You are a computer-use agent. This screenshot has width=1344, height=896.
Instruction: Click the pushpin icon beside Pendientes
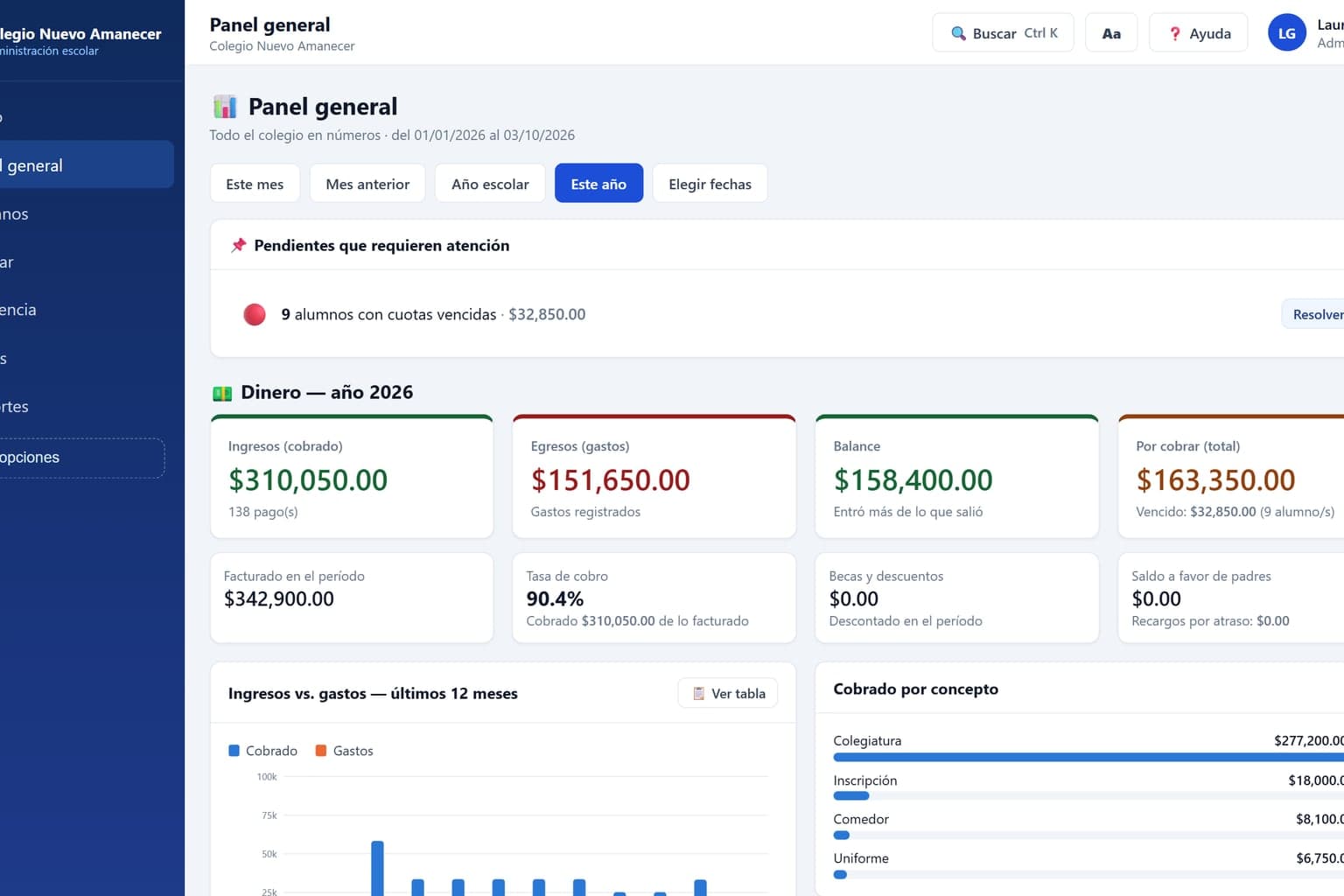point(238,245)
